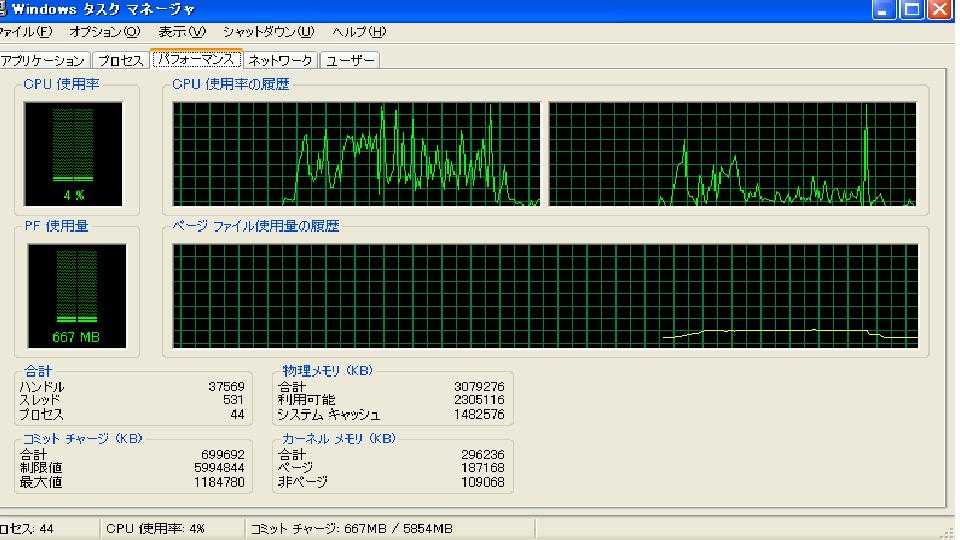Open the シャットダウン(U) menu
Image resolution: width=960 pixels, height=540 pixels.
click(x=268, y=32)
